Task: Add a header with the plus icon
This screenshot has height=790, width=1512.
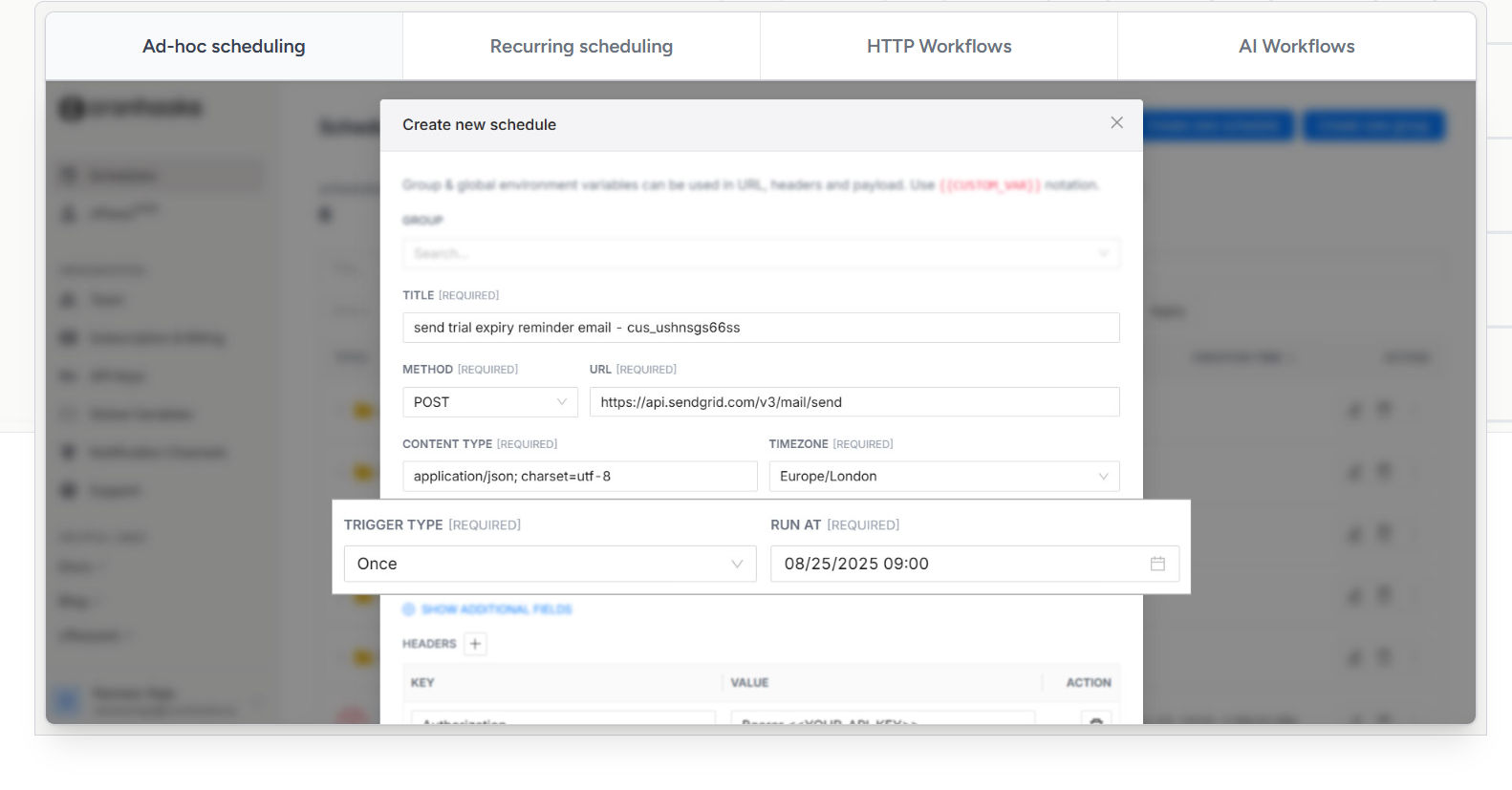Action: pos(475,644)
